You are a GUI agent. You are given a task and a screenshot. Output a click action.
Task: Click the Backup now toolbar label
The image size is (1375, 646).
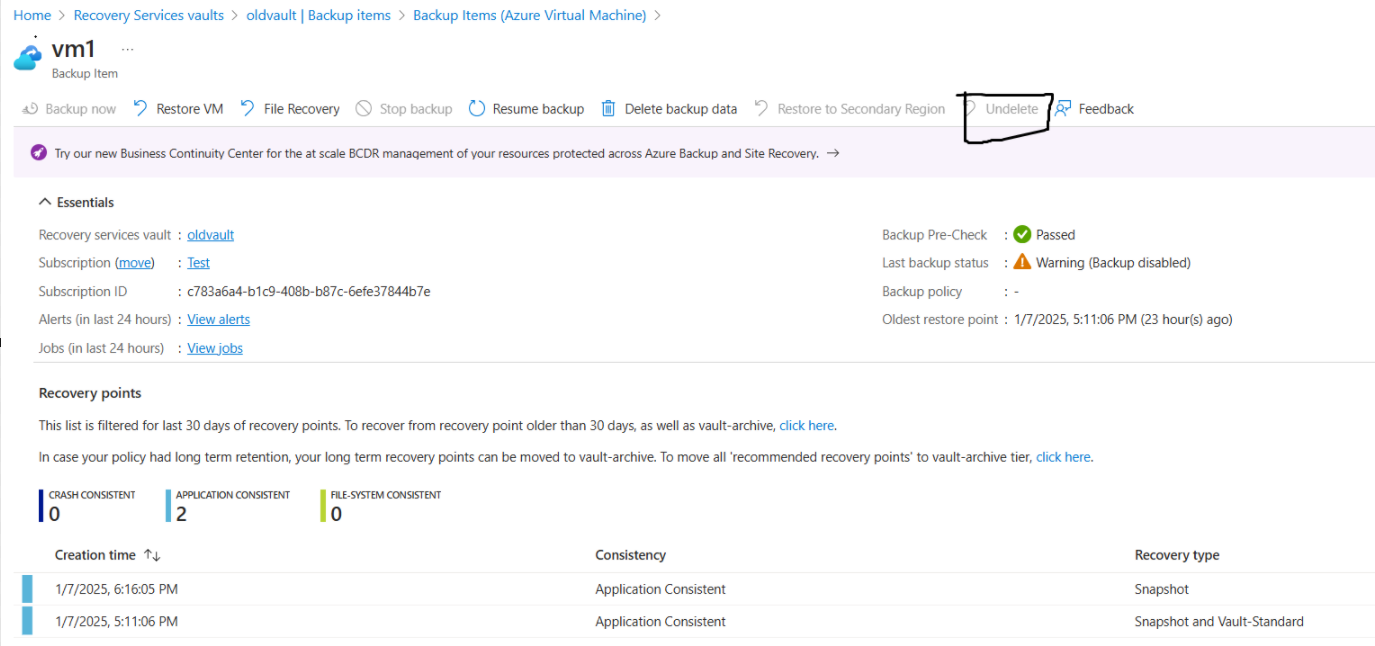[81, 109]
